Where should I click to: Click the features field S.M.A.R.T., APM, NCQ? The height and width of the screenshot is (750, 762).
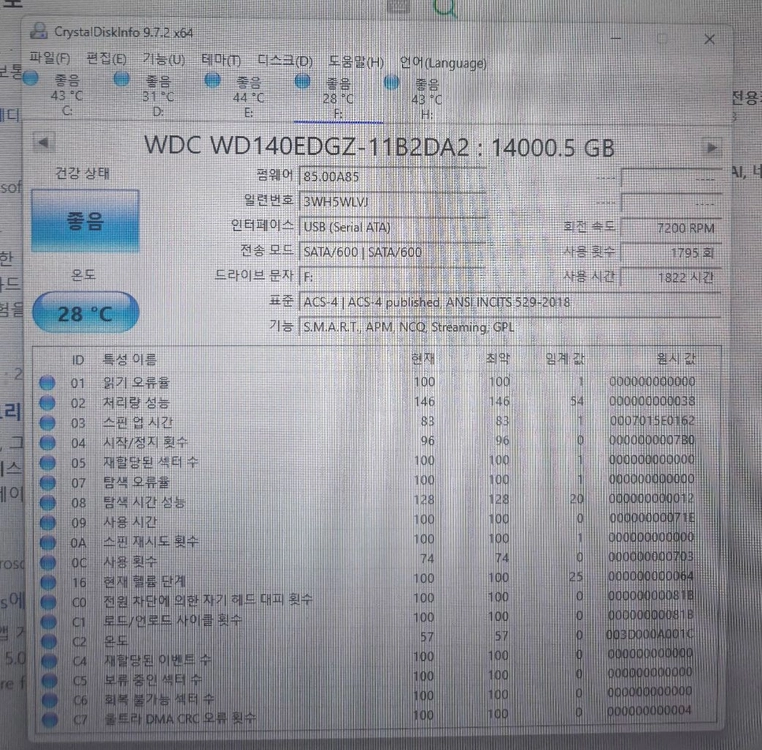tap(510, 327)
